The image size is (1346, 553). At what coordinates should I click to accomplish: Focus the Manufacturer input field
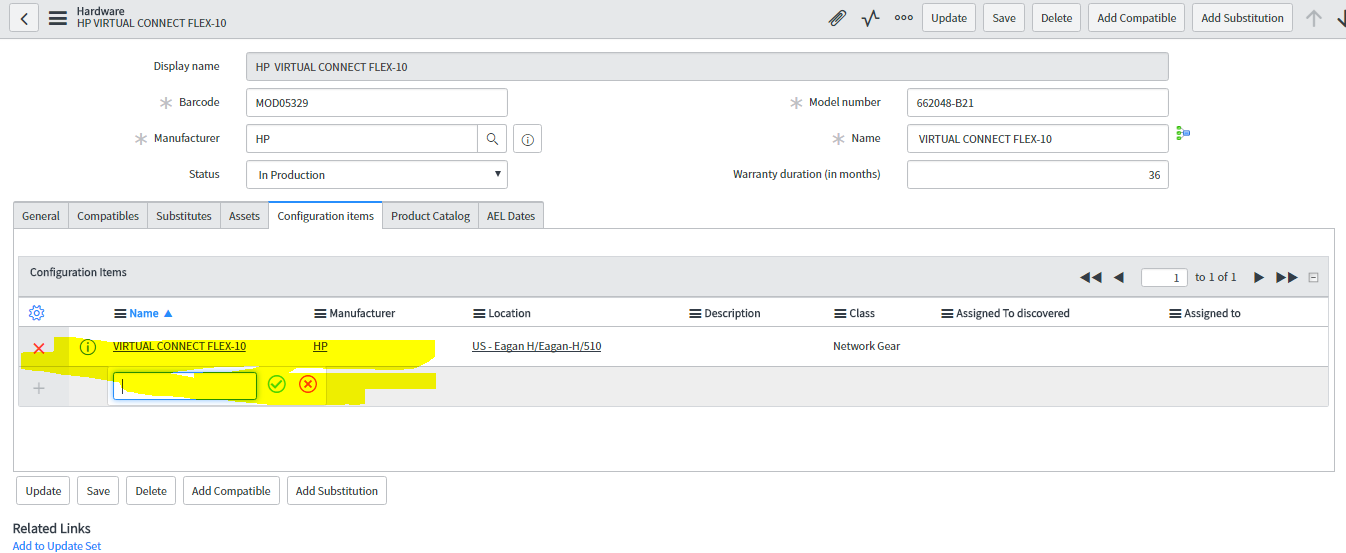(362, 139)
